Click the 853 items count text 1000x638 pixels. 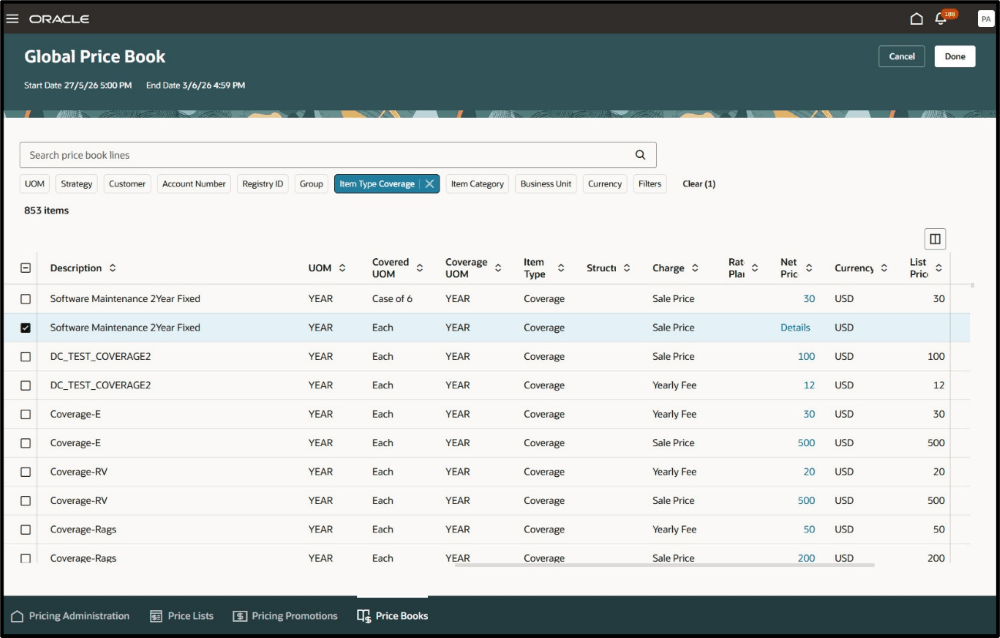47,211
